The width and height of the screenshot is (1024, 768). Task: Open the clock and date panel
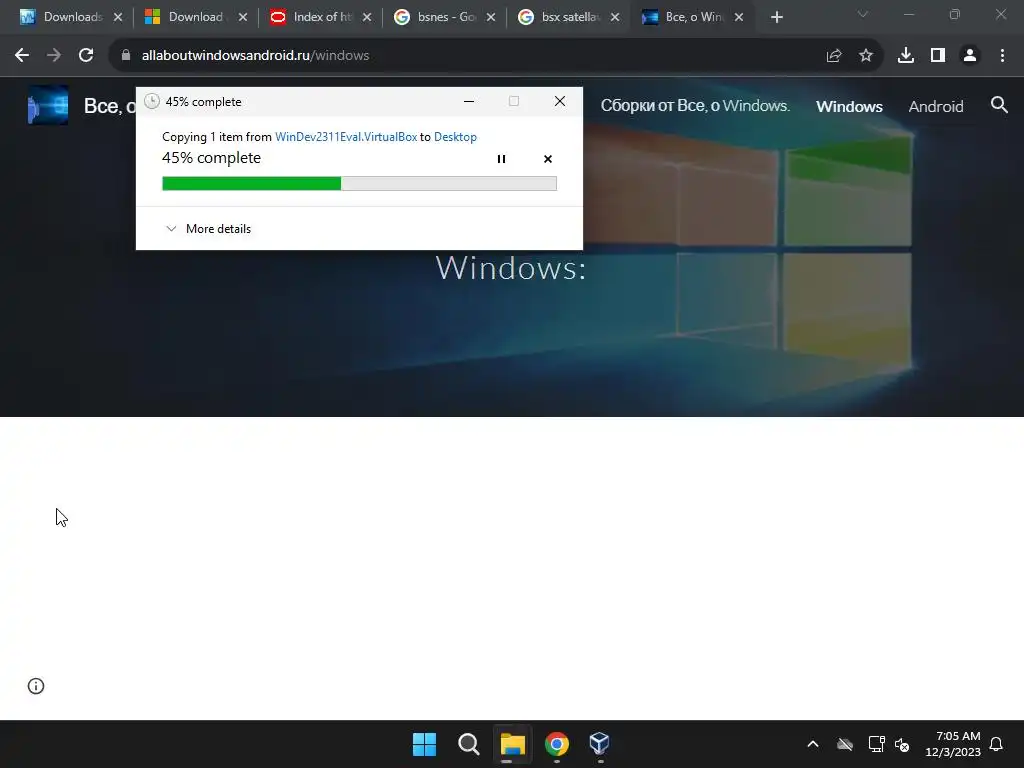(x=953, y=744)
